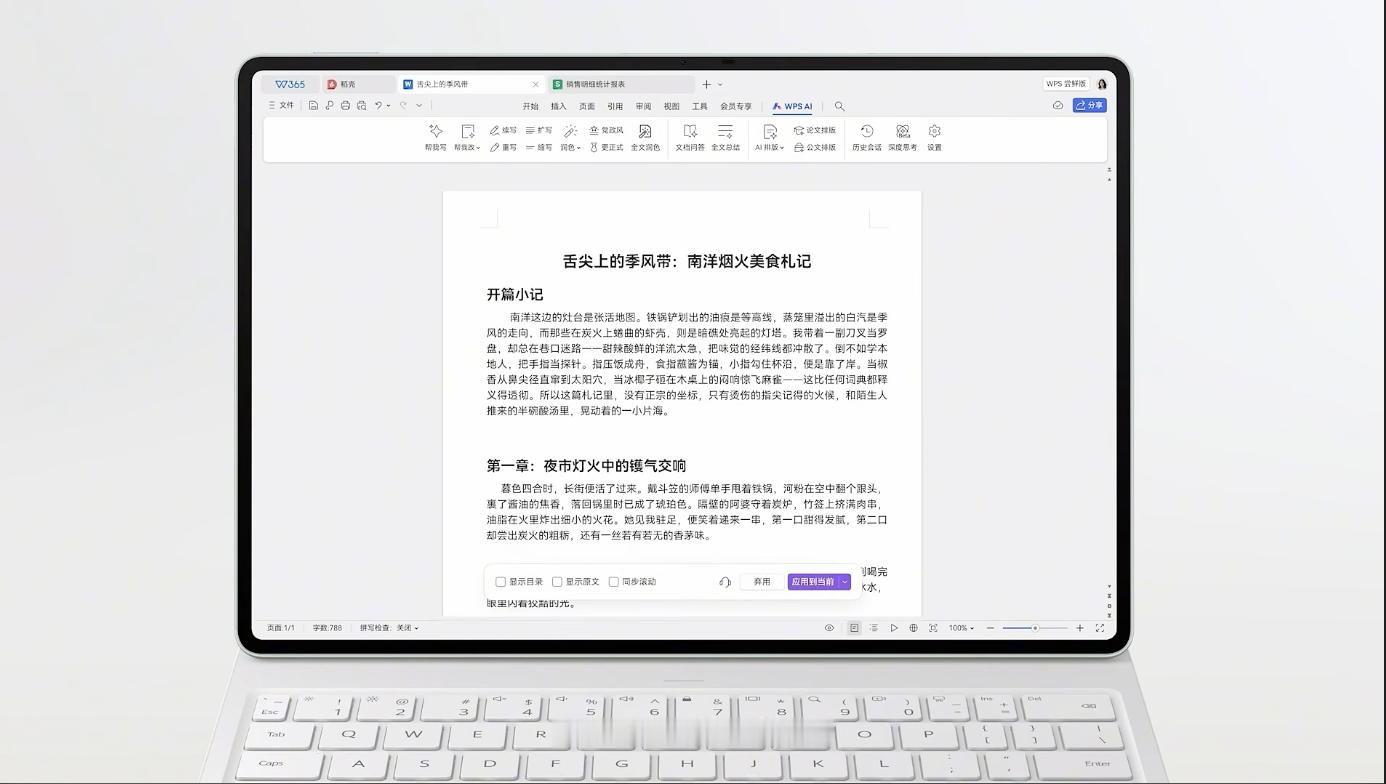Click the 缩写 shorten-text tool
The height and width of the screenshot is (784, 1386).
tap(539, 147)
